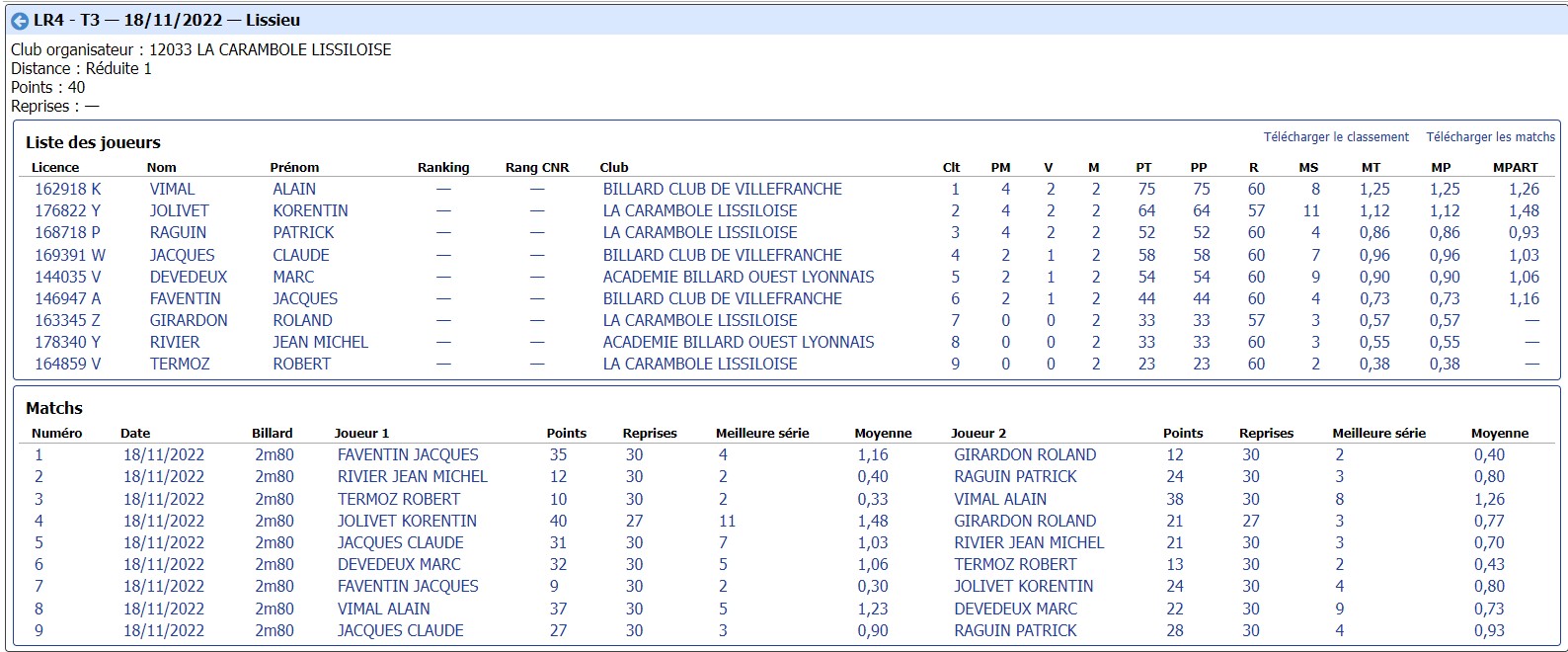This screenshot has width=1568, height=652.
Task: Click the Distance : Réduite 1 line
Action: pos(82,68)
